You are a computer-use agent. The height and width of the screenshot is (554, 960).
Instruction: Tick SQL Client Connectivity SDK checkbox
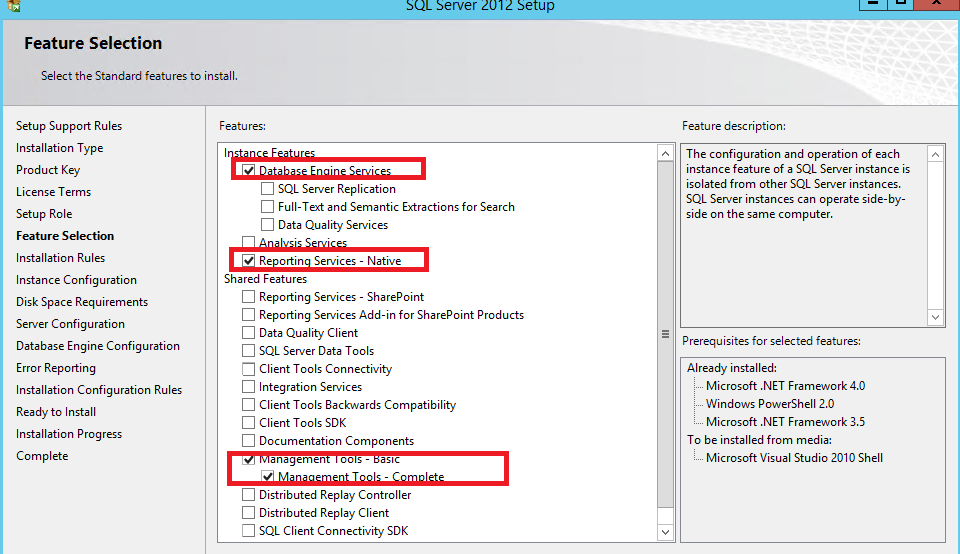tap(249, 531)
